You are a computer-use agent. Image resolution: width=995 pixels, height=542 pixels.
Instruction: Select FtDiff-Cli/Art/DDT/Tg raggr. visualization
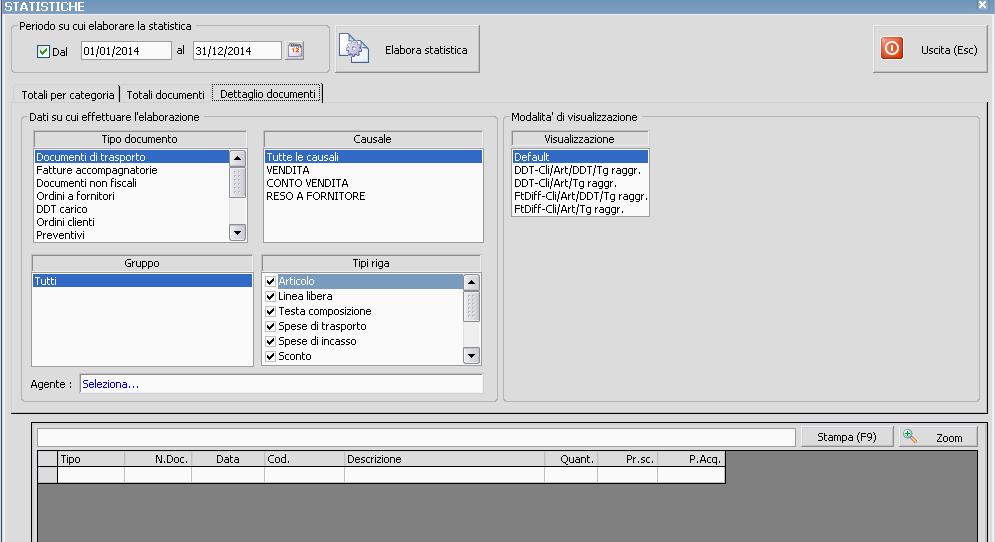(x=581, y=196)
